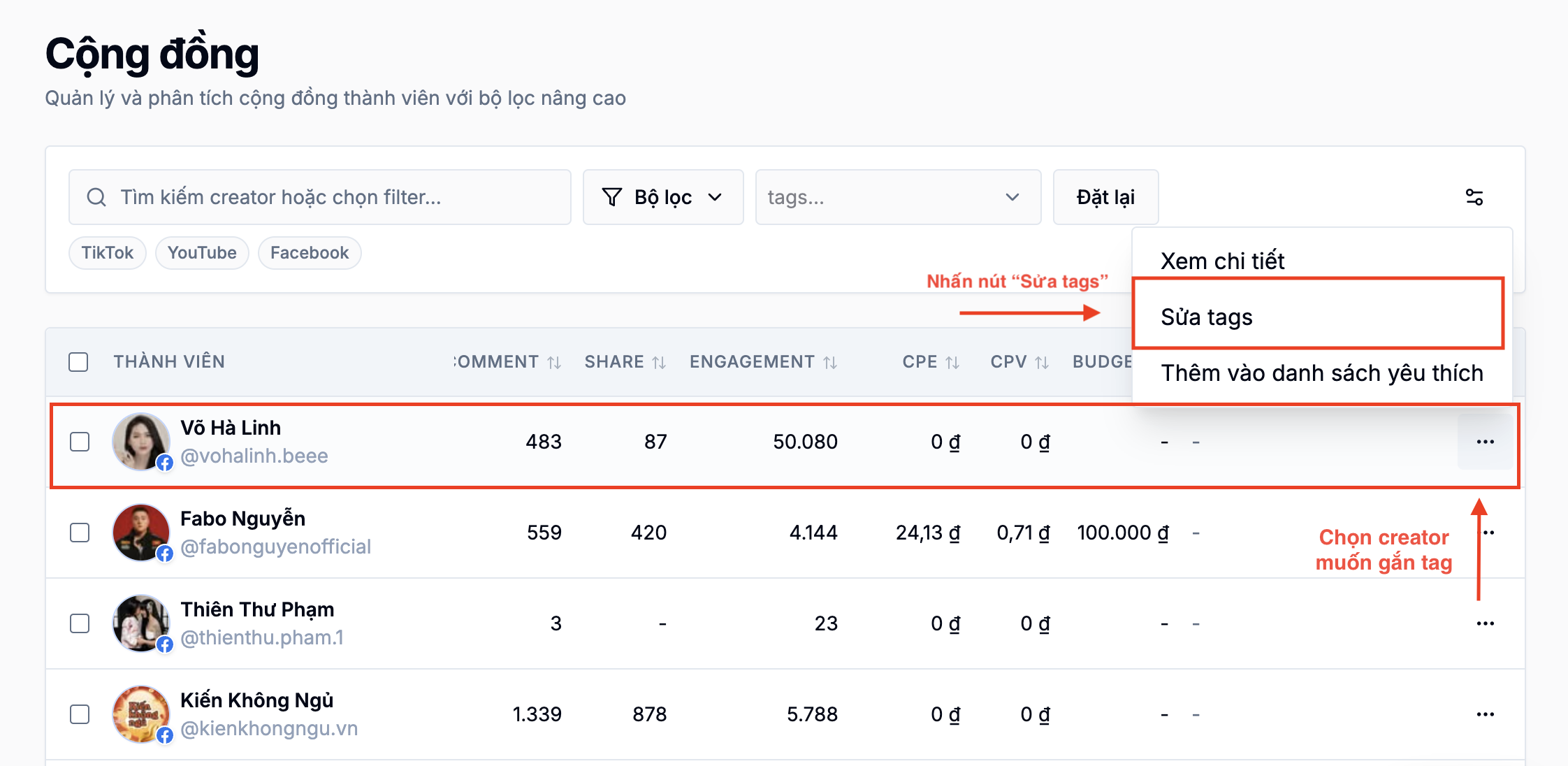Click the THÀNH VIÊN column header
Viewport: 1568px width, 766px height.
pyautogui.click(x=169, y=362)
